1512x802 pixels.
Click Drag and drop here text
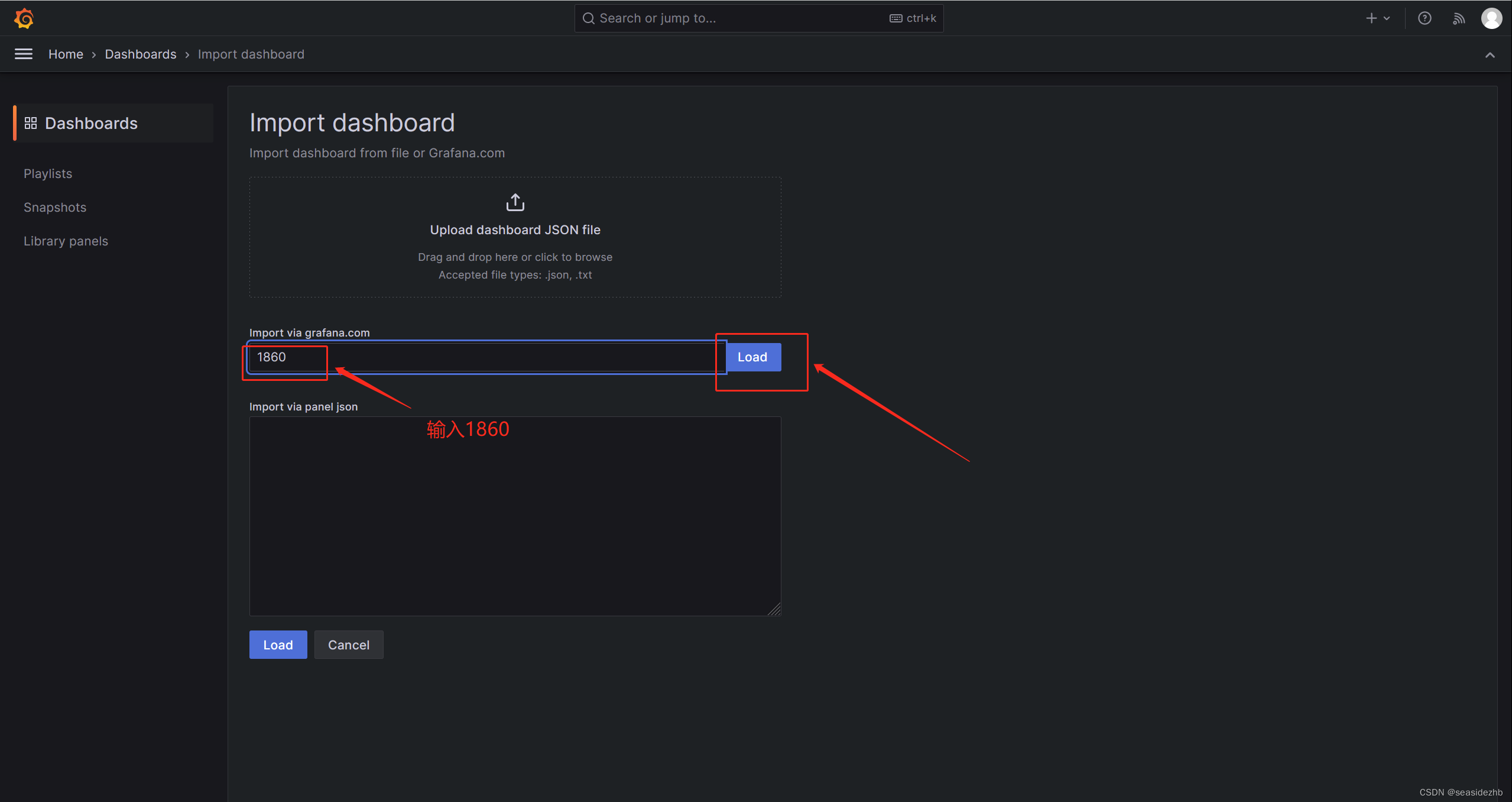[515, 257]
